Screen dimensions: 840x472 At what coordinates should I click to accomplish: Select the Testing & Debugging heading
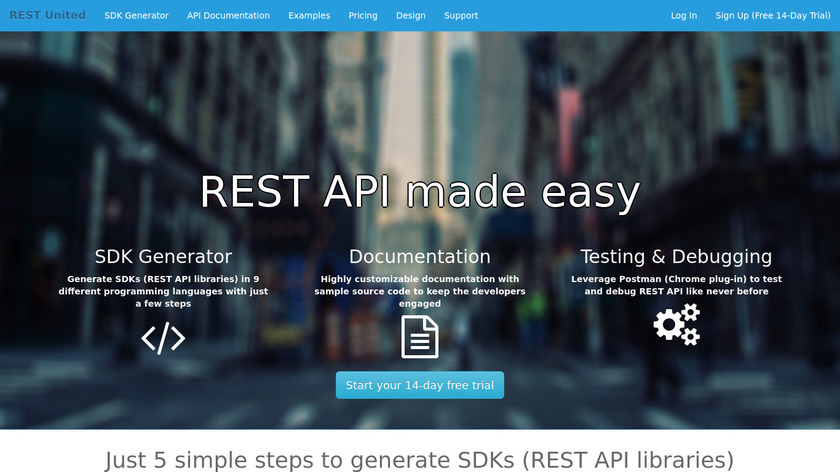point(676,256)
